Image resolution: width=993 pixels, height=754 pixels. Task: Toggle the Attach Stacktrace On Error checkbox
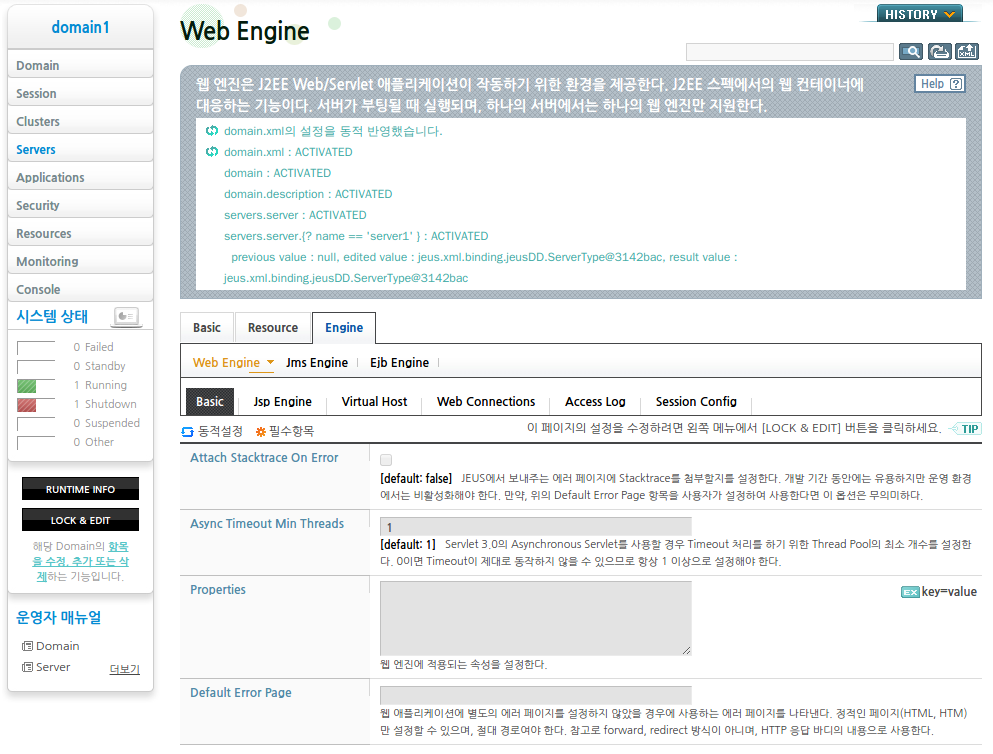(386, 460)
